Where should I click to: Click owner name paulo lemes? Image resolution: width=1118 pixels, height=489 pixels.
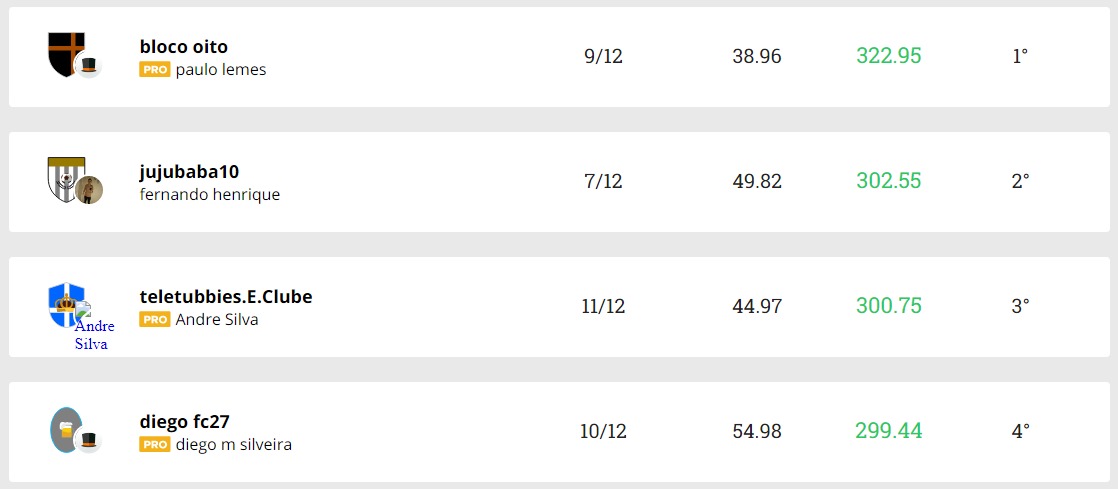[221, 70]
